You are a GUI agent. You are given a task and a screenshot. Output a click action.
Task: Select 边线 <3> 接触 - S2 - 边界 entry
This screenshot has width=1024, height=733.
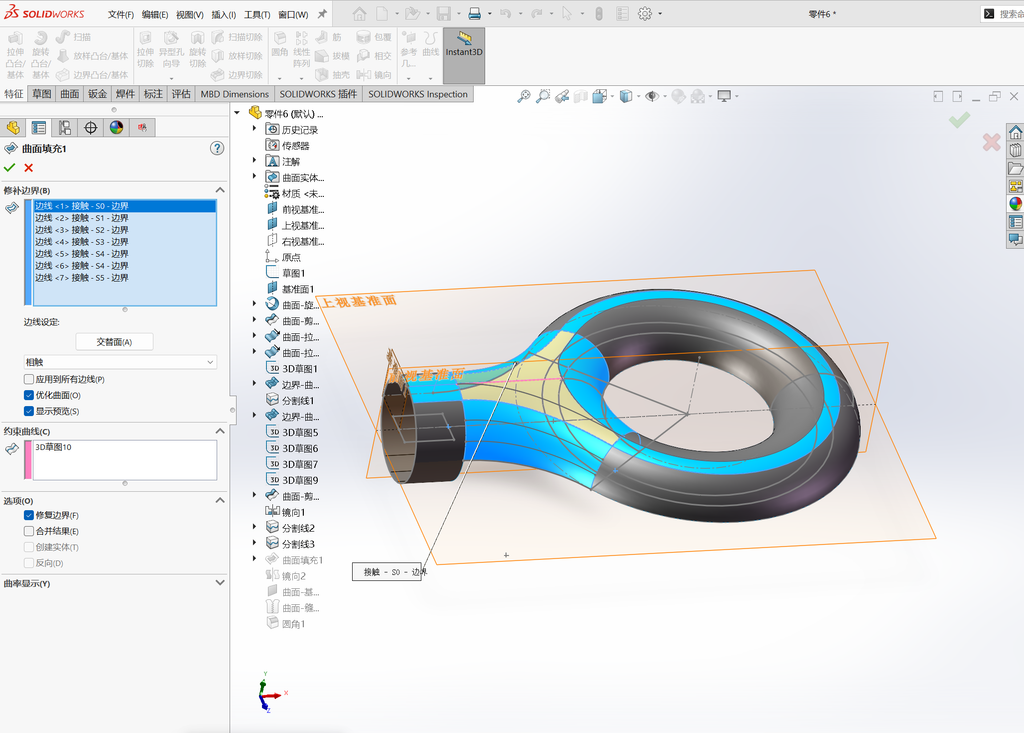click(x=125, y=230)
